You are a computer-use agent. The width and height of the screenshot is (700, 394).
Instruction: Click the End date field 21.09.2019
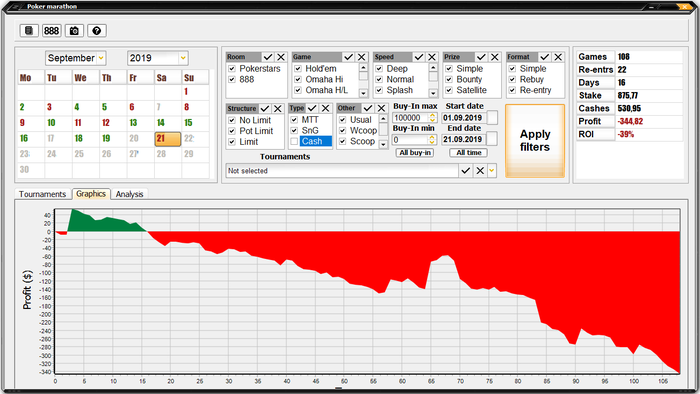[x=463, y=139]
